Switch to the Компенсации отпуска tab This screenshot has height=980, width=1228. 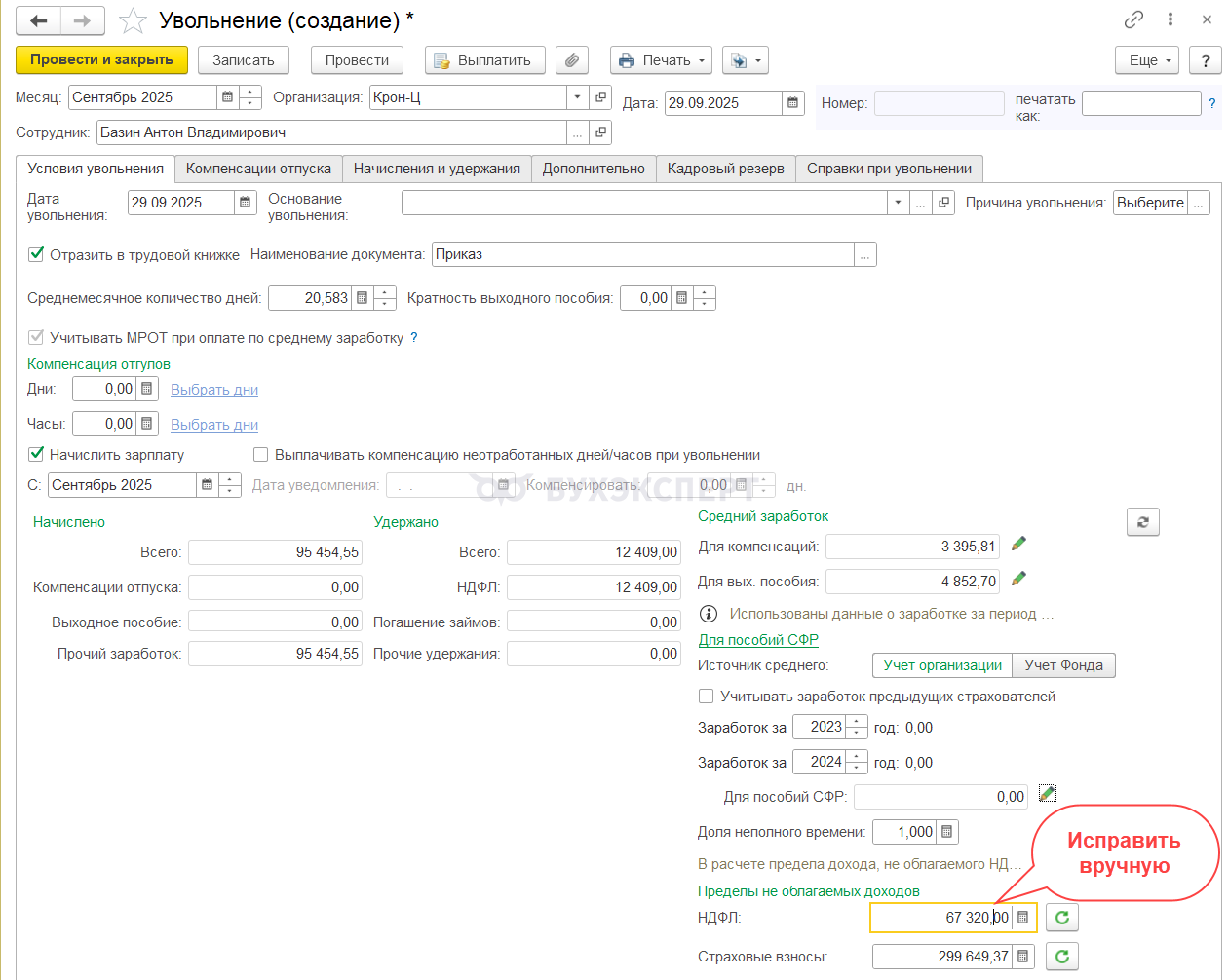(258, 169)
